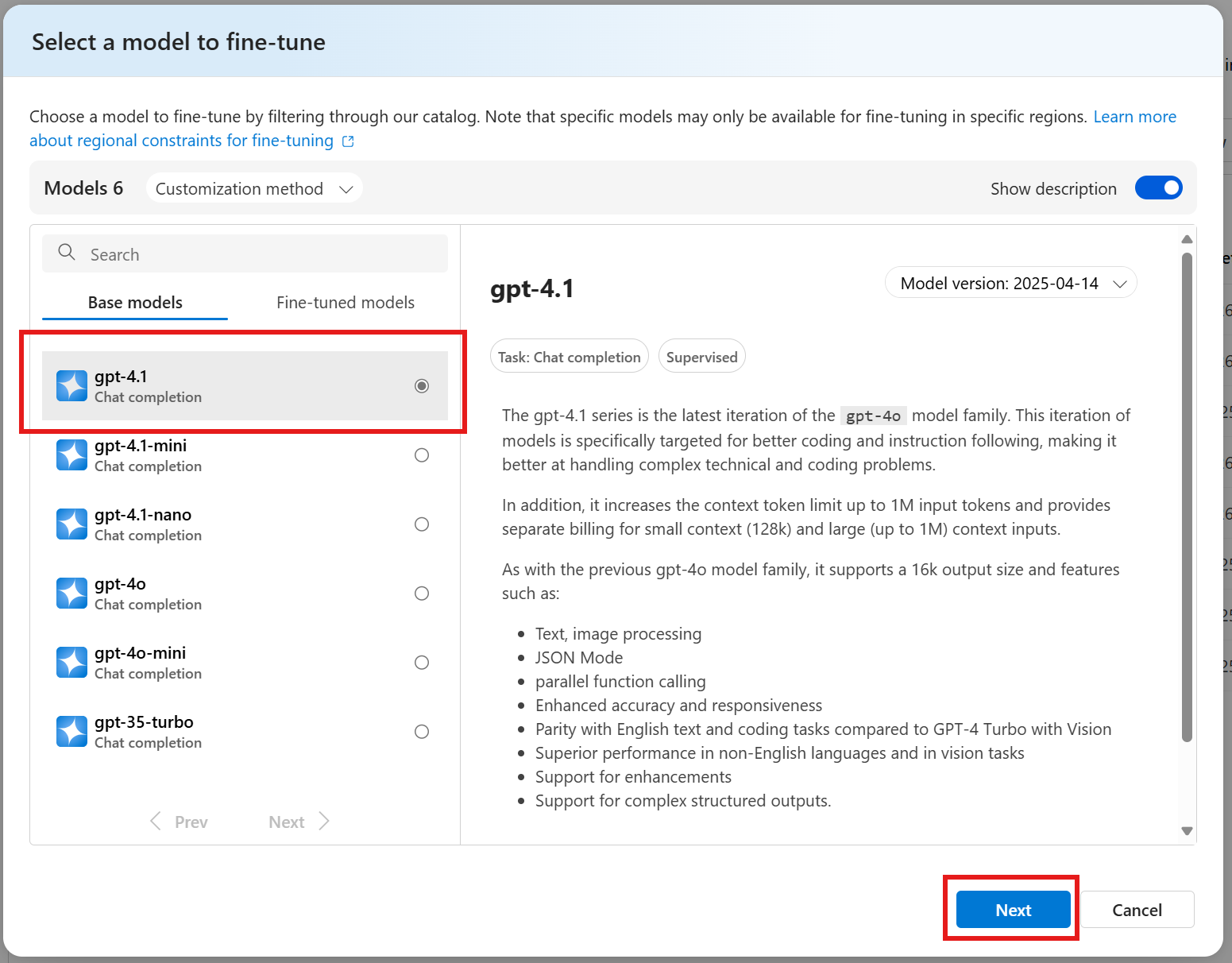
Task: Open the Customization method dropdown
Action: [253, 188]
